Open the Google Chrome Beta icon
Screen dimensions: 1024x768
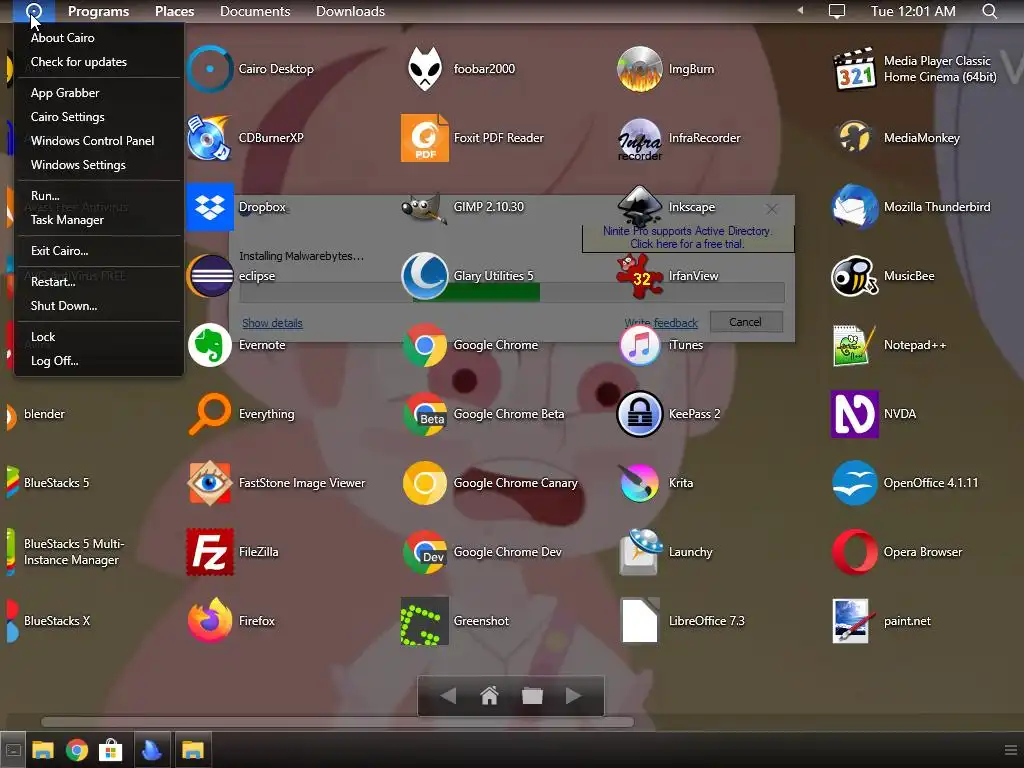[x=424, y=414]
